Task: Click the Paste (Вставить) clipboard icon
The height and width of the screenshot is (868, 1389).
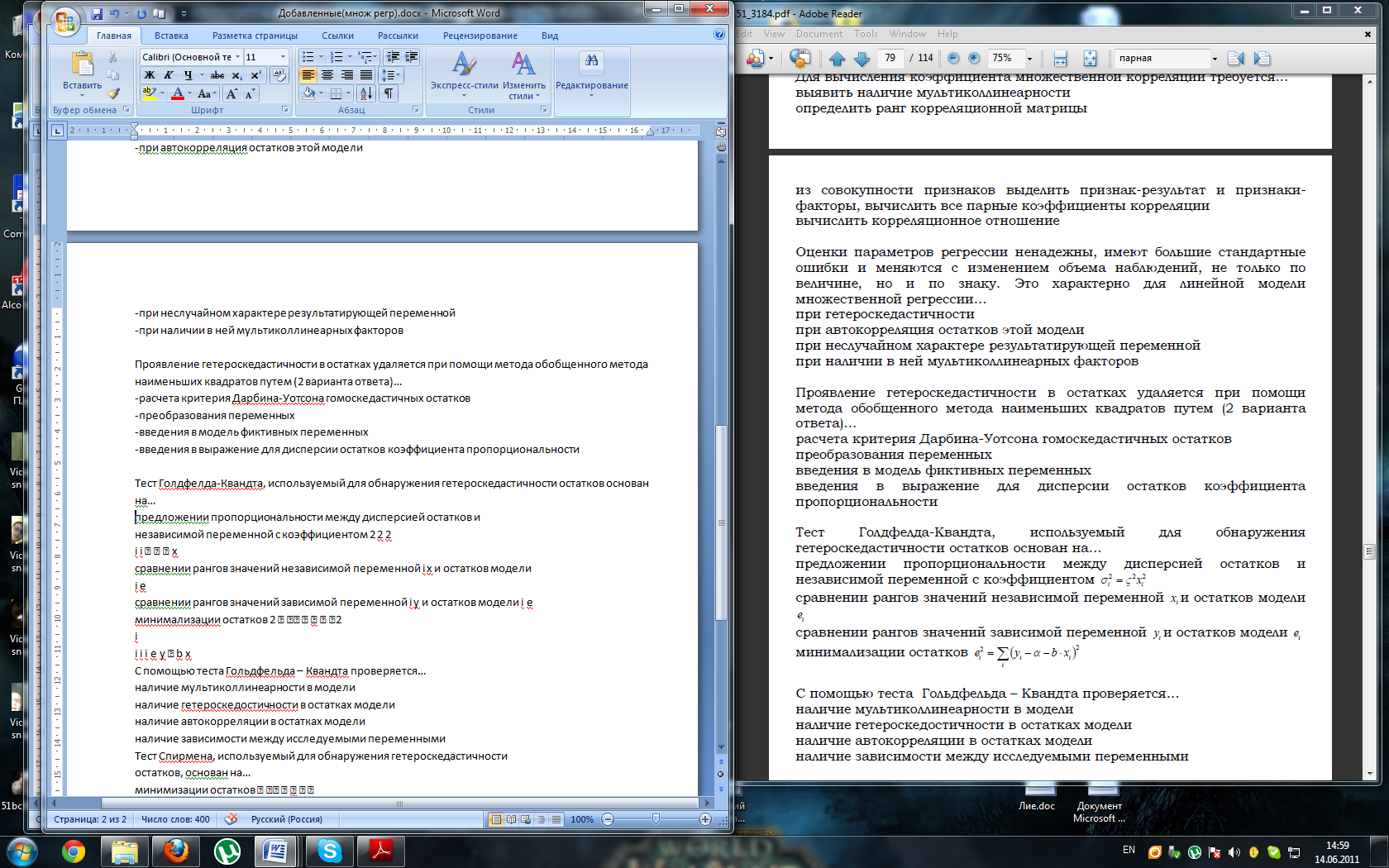Action: (82, 64)
